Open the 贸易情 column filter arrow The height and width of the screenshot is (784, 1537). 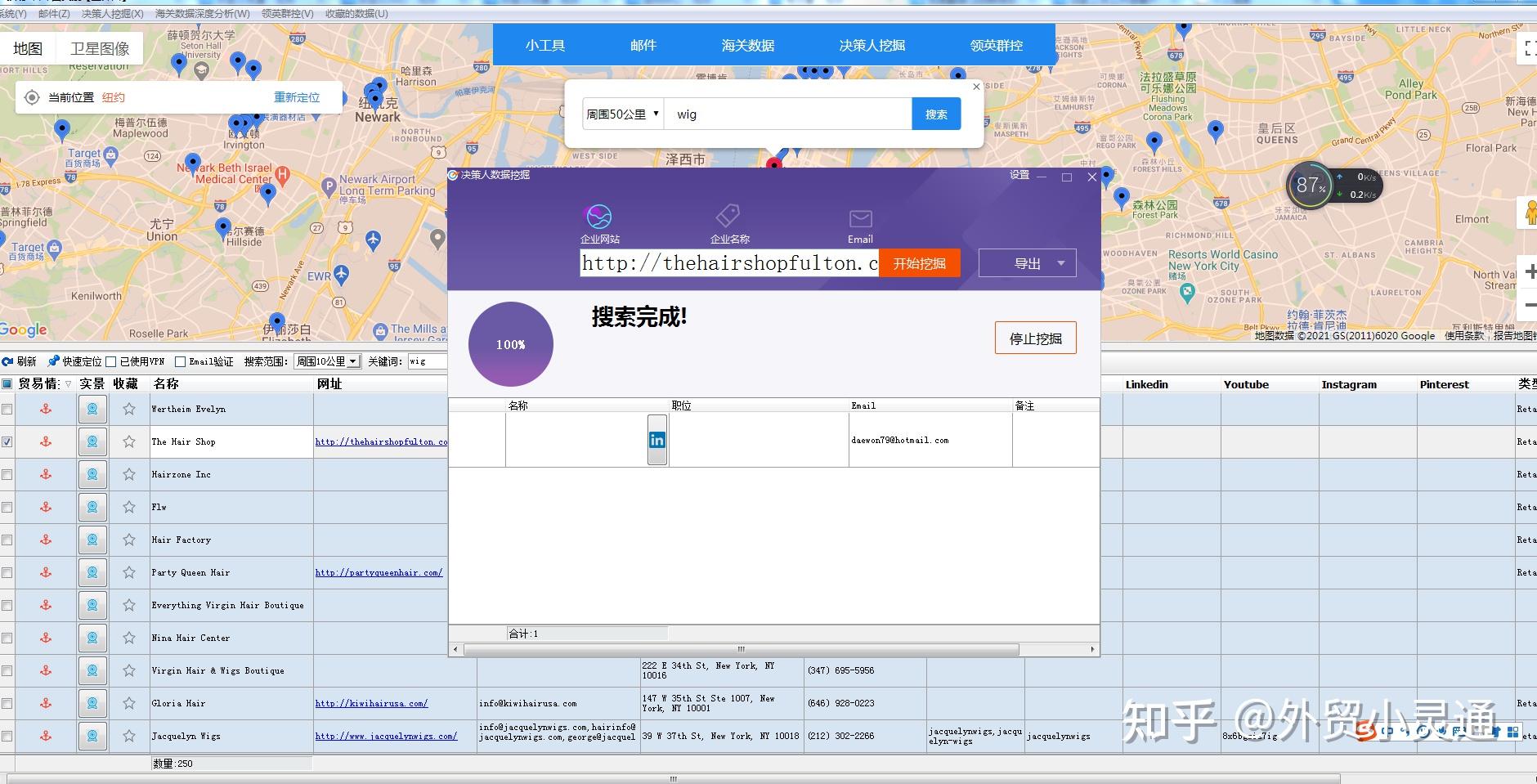click(68, 384)
